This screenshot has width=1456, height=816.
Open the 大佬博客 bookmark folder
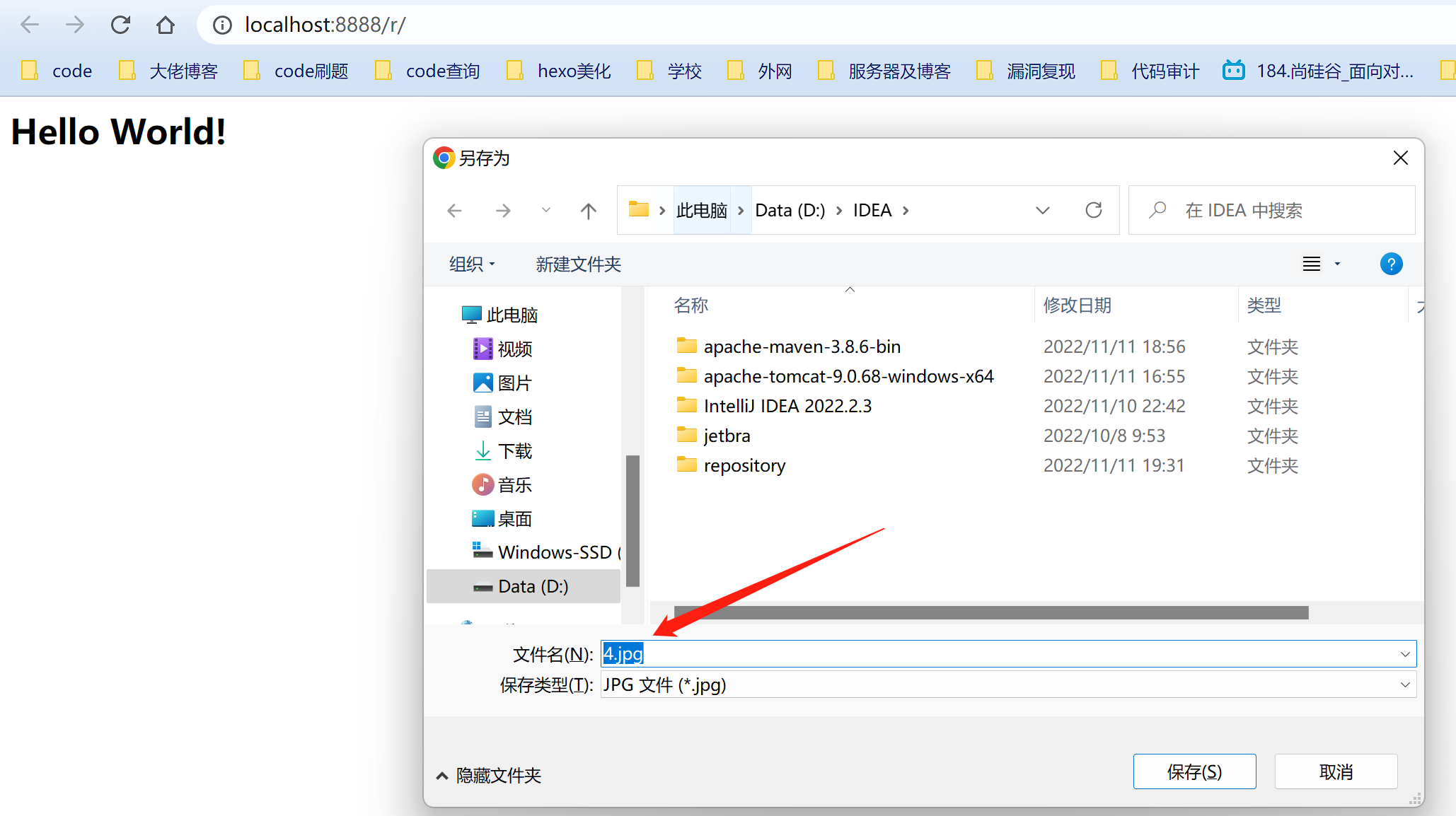point(168,71)
